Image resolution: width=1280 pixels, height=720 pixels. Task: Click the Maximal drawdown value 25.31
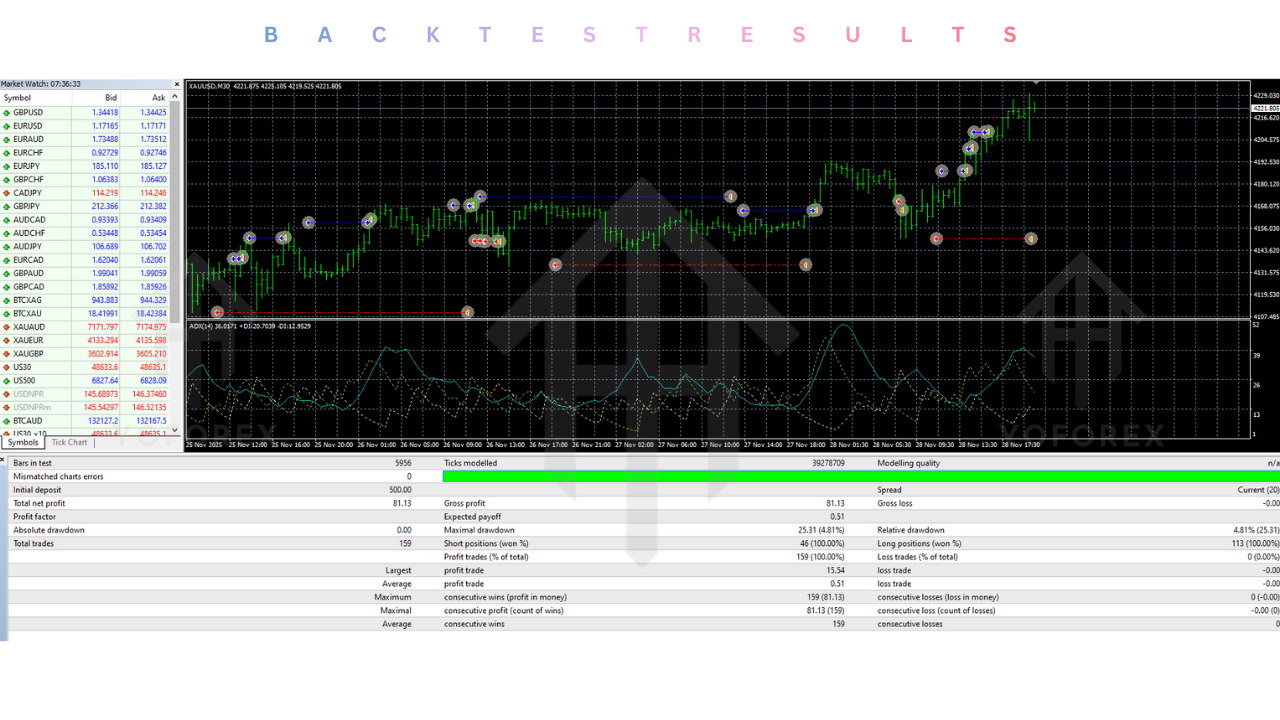[x=824, y=530]
